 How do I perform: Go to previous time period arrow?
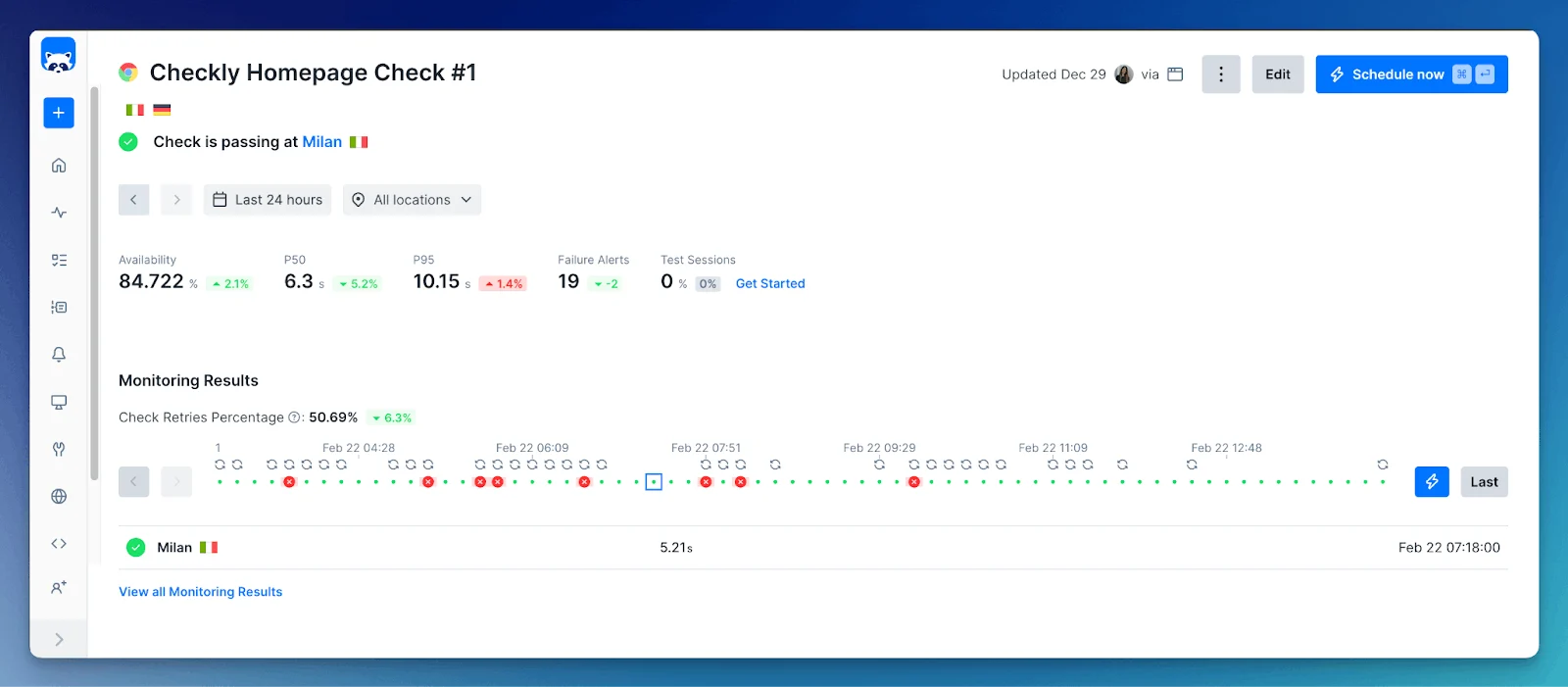[134, 200]
